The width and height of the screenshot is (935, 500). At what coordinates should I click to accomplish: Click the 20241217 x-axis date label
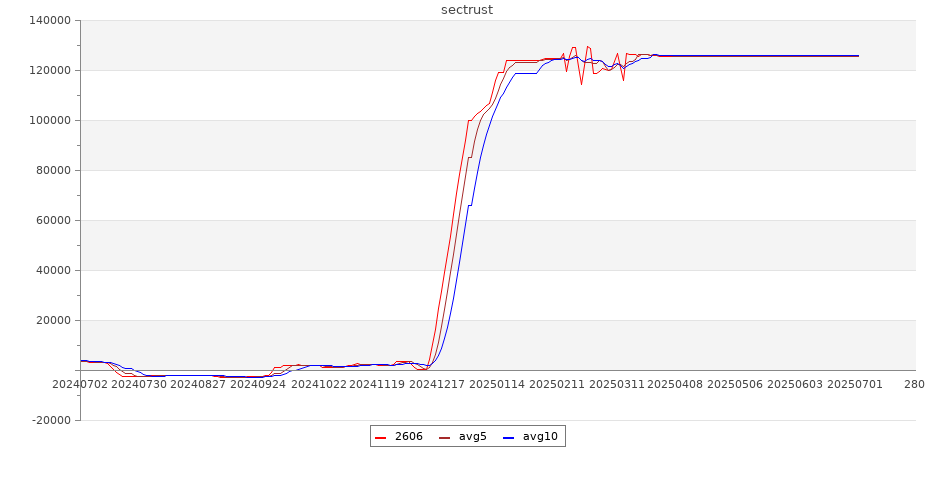(437, 384)
